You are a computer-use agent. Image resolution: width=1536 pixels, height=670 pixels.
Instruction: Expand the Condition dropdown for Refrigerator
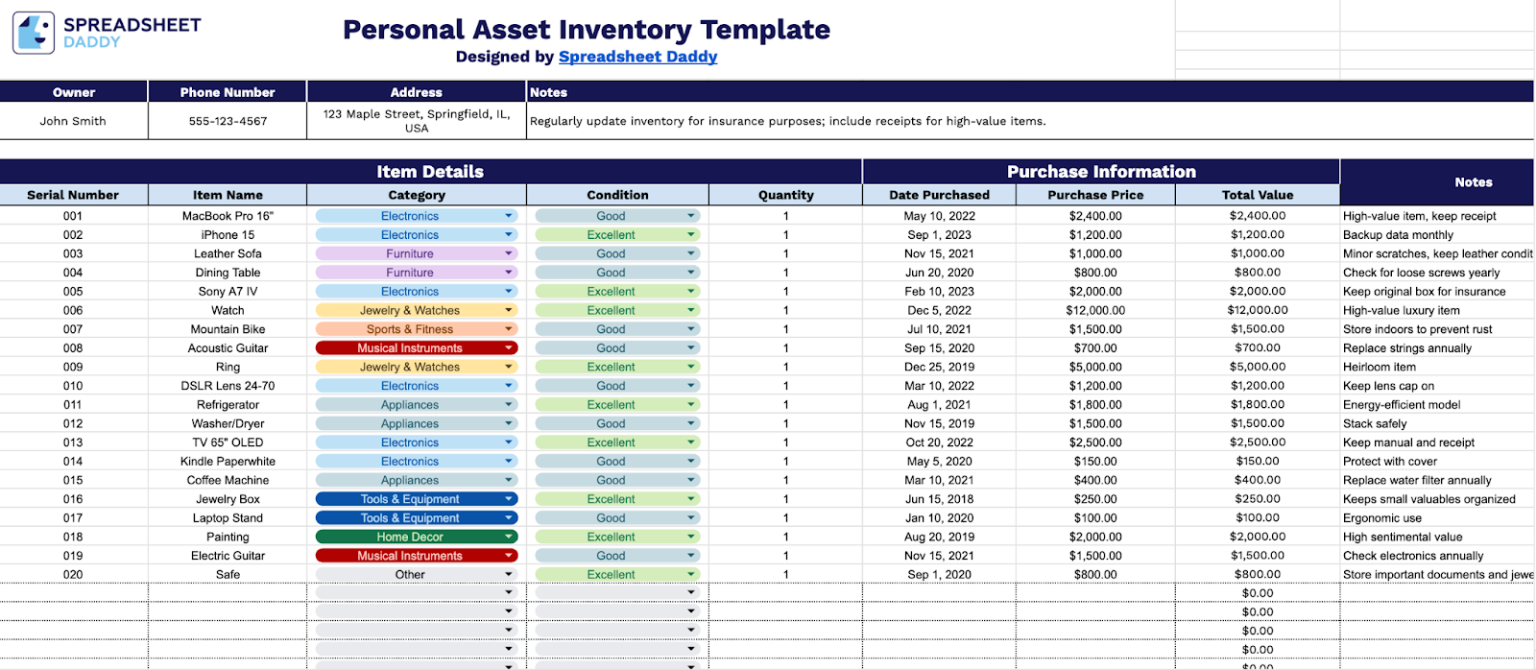(x=692, y=404)
